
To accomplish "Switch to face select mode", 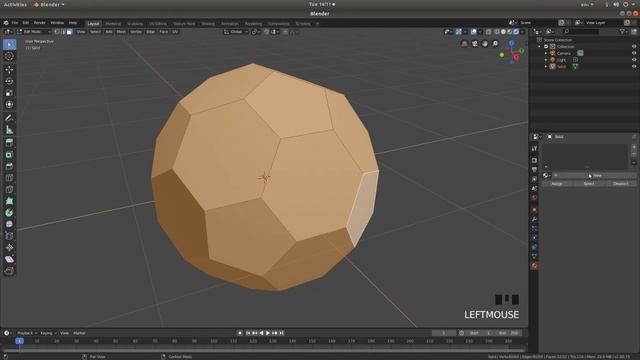I will 69,31.
